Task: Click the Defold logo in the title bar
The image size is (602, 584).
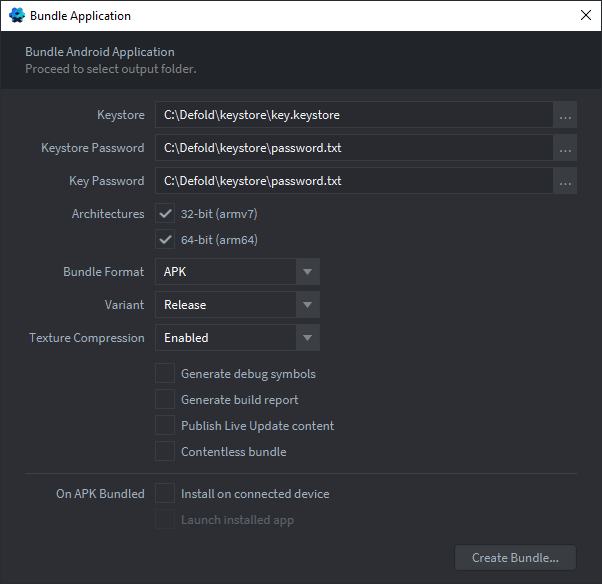Action: click(x=17, y=16)
